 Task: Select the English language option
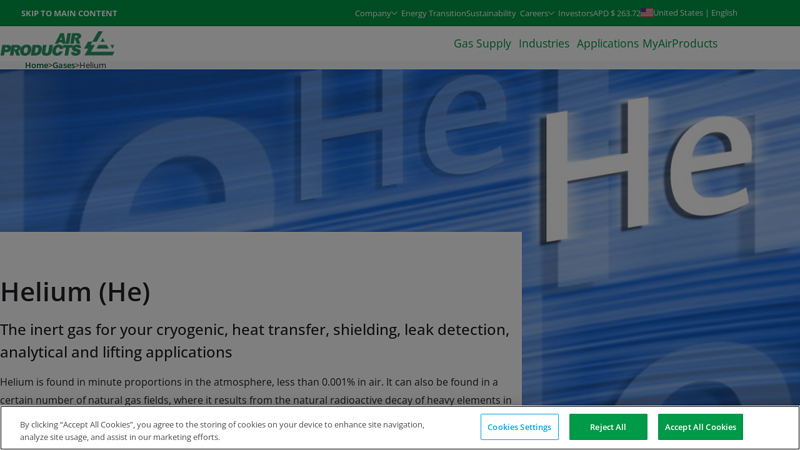coord(724,13)
